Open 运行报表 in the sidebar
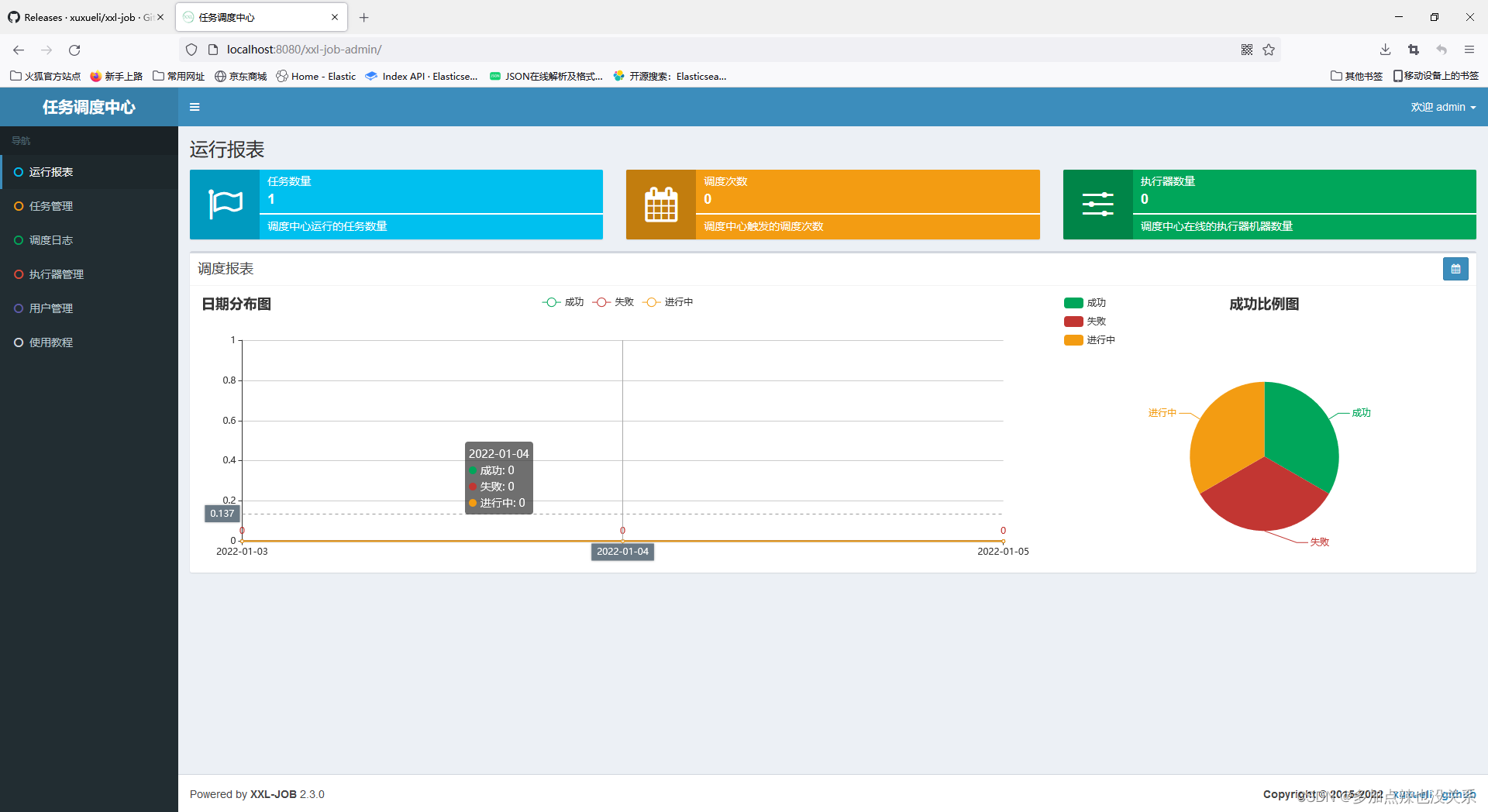This screenshot has height=812, width=1488. 89,172
